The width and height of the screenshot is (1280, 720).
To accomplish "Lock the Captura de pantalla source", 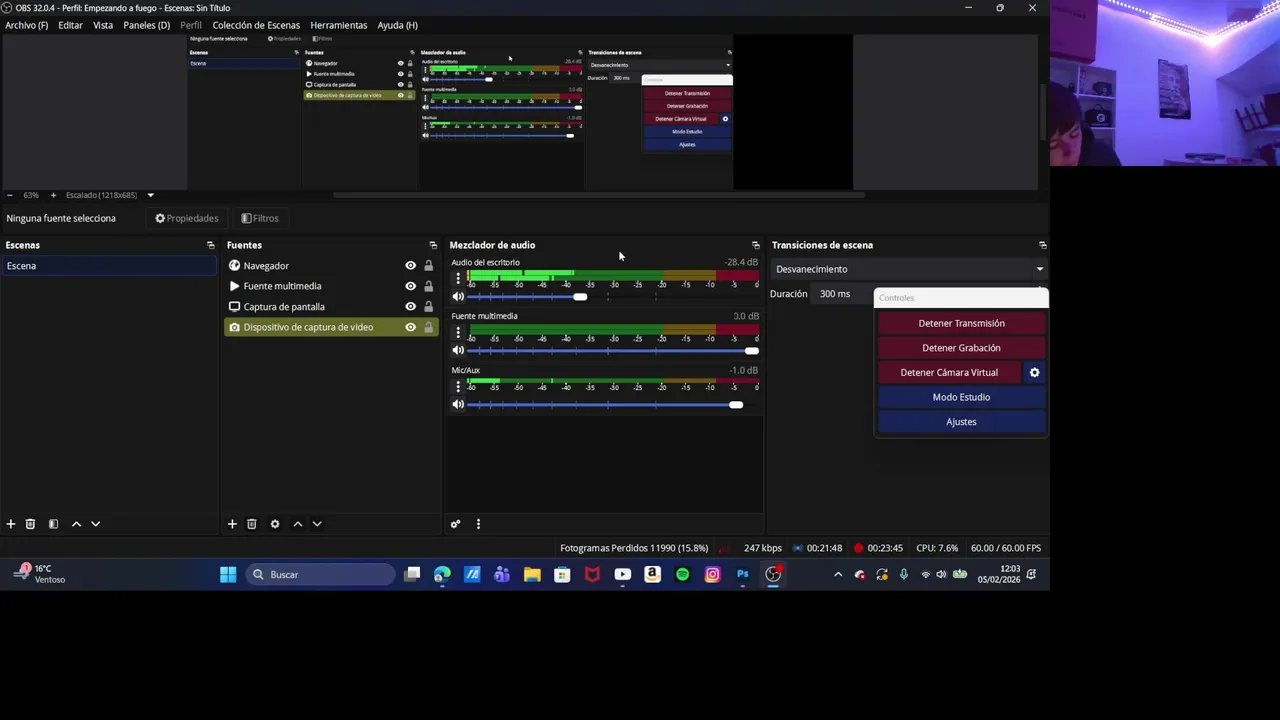I will point(428,307).
